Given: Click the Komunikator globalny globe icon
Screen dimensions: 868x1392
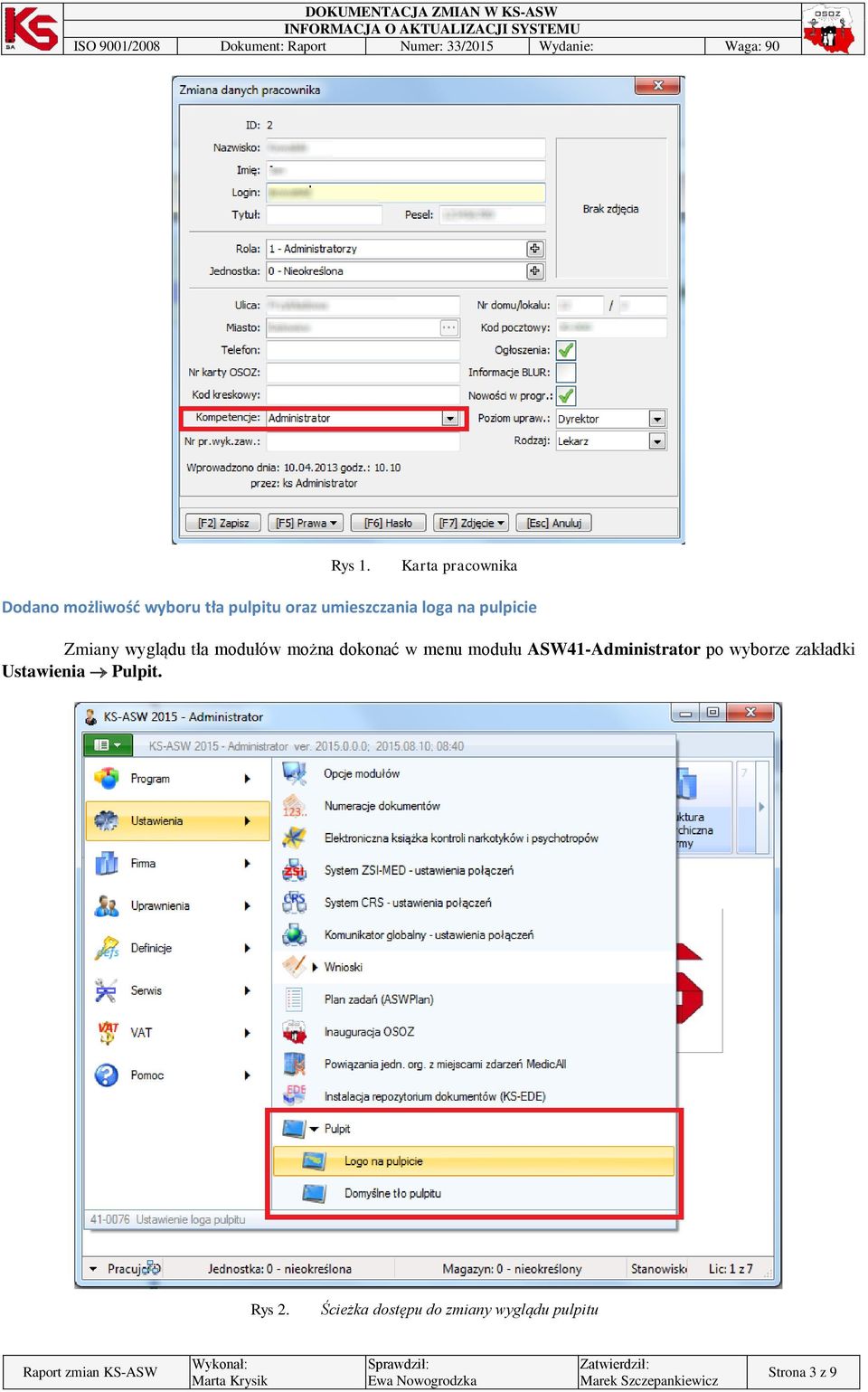Looking at the screenshot, I should click(294, 934).
